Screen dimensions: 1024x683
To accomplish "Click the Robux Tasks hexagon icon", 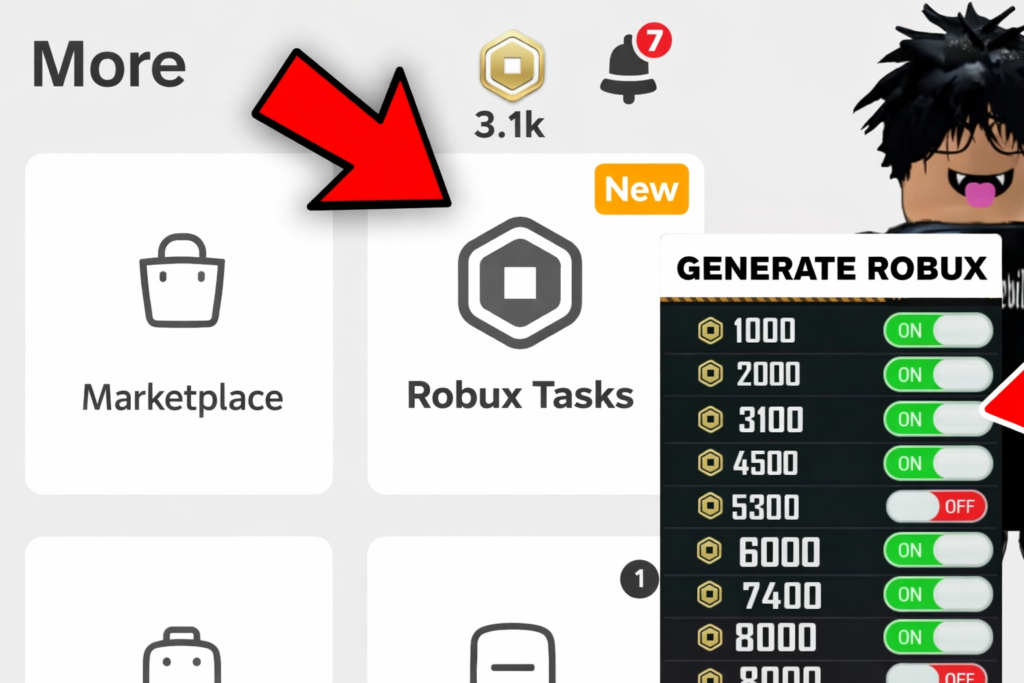I will (x=520, y=282).
